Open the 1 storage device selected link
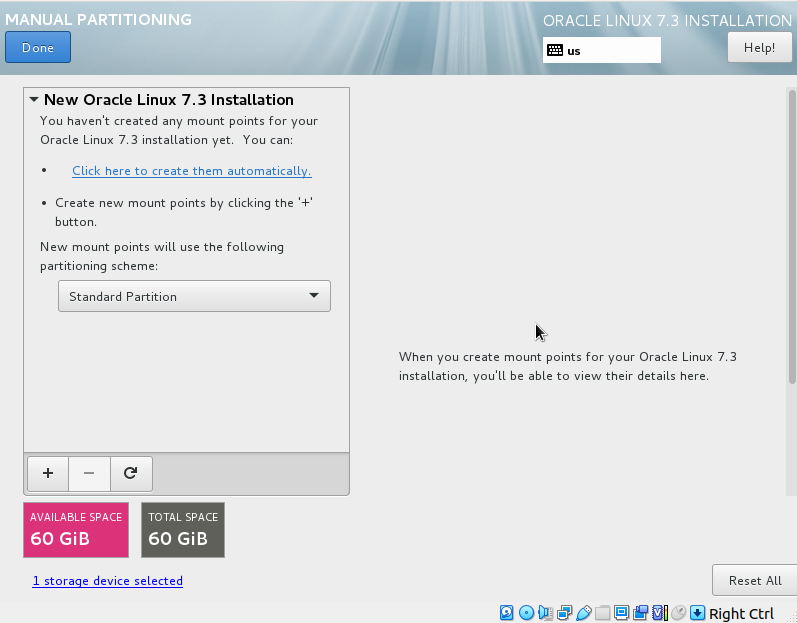 point(107,581)
